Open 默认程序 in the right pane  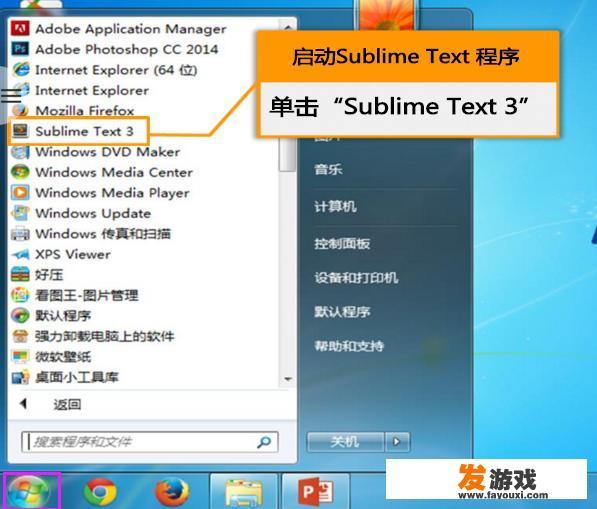click(342, 312)
